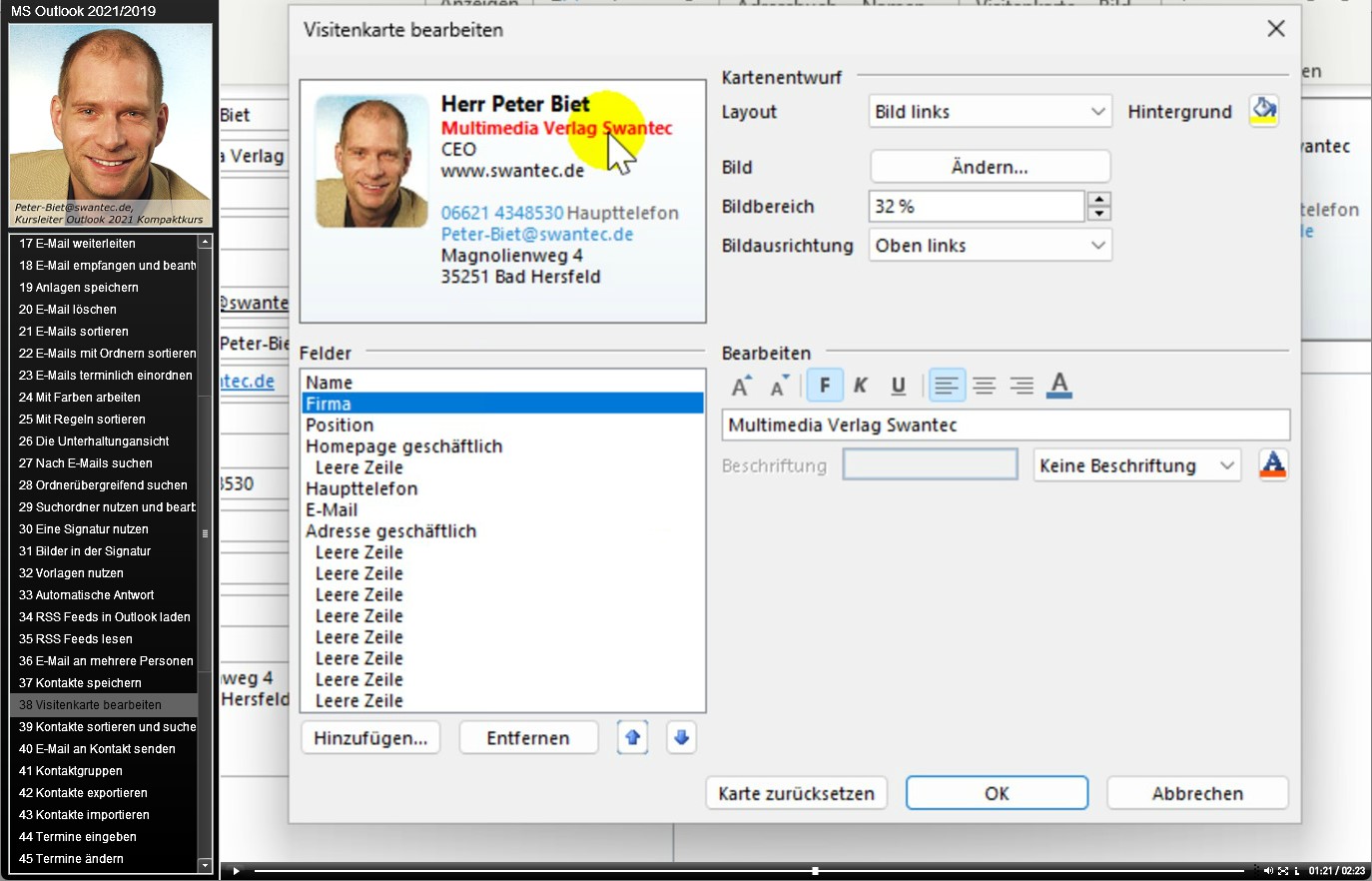Toggle bold formatting (F)
The image size is (1372, 881).
(825, 386)
